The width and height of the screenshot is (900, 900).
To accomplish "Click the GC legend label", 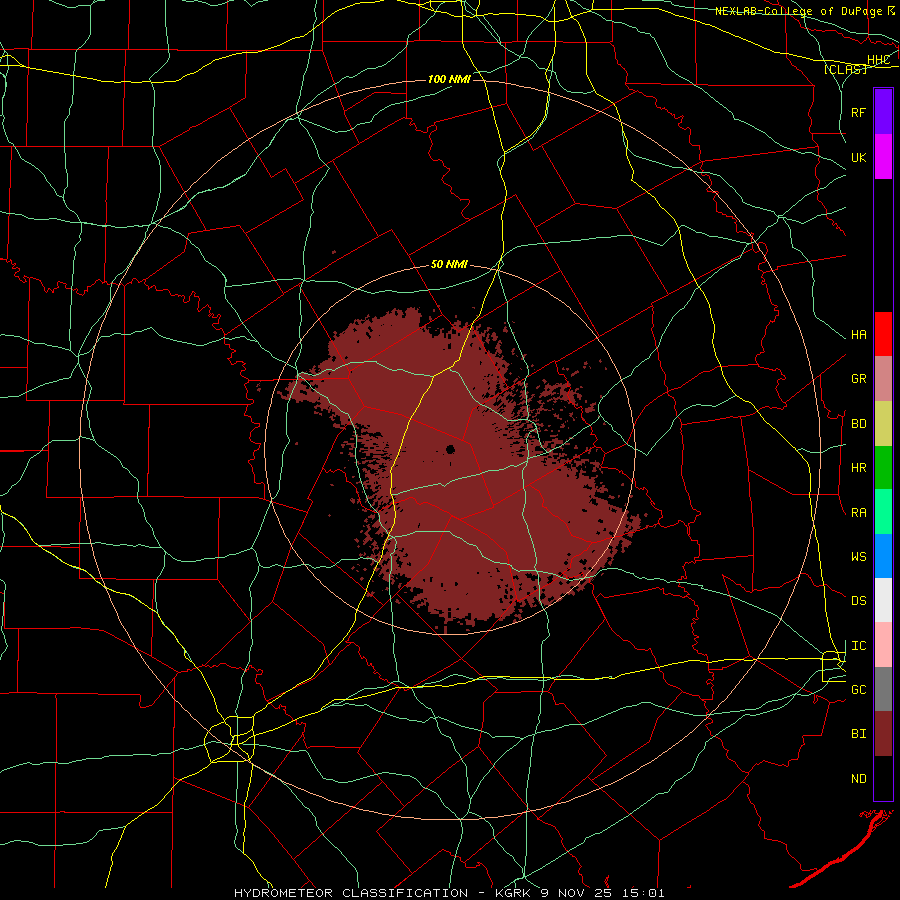I will pyautogui.click(x=859, y=690).
